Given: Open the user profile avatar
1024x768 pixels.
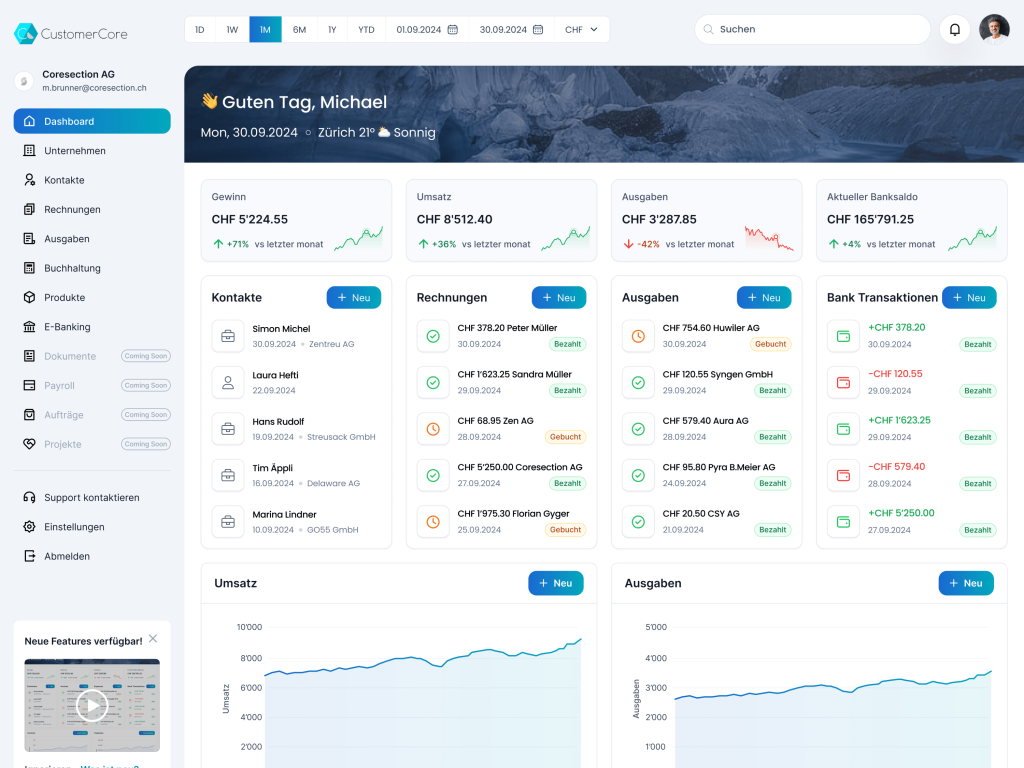Looking at the screenshot, I should (x=994, y=29).
